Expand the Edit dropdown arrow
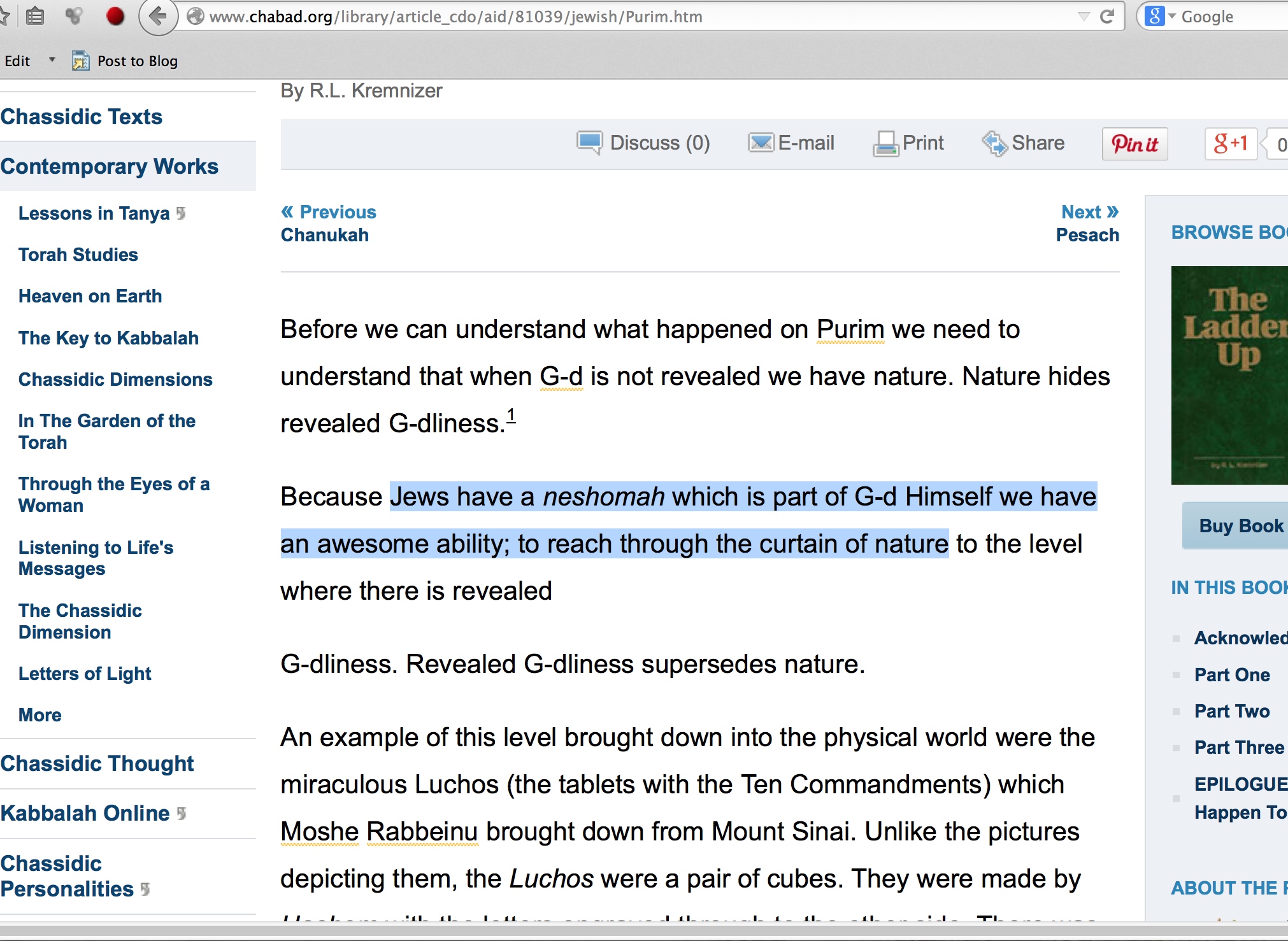 point(52,60)
